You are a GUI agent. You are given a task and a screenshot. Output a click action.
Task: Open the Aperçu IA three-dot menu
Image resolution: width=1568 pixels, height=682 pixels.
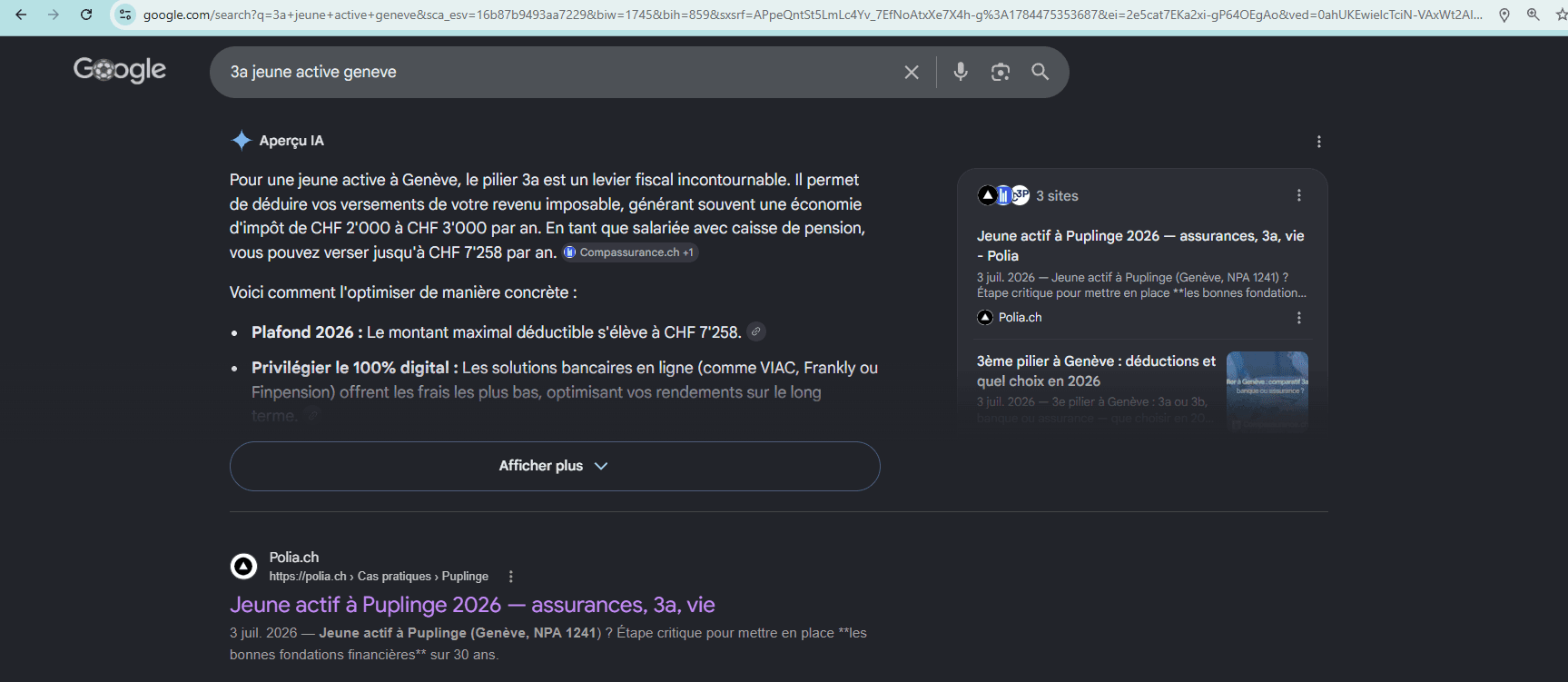tap(1319, 142)
